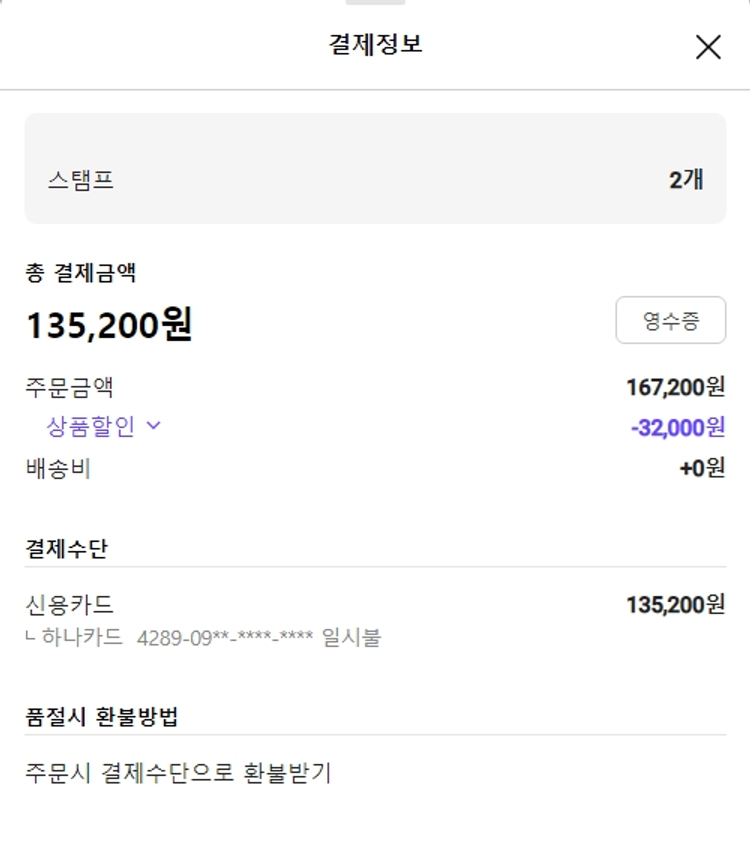Click the 결제수단 section heading

(66, 548)
